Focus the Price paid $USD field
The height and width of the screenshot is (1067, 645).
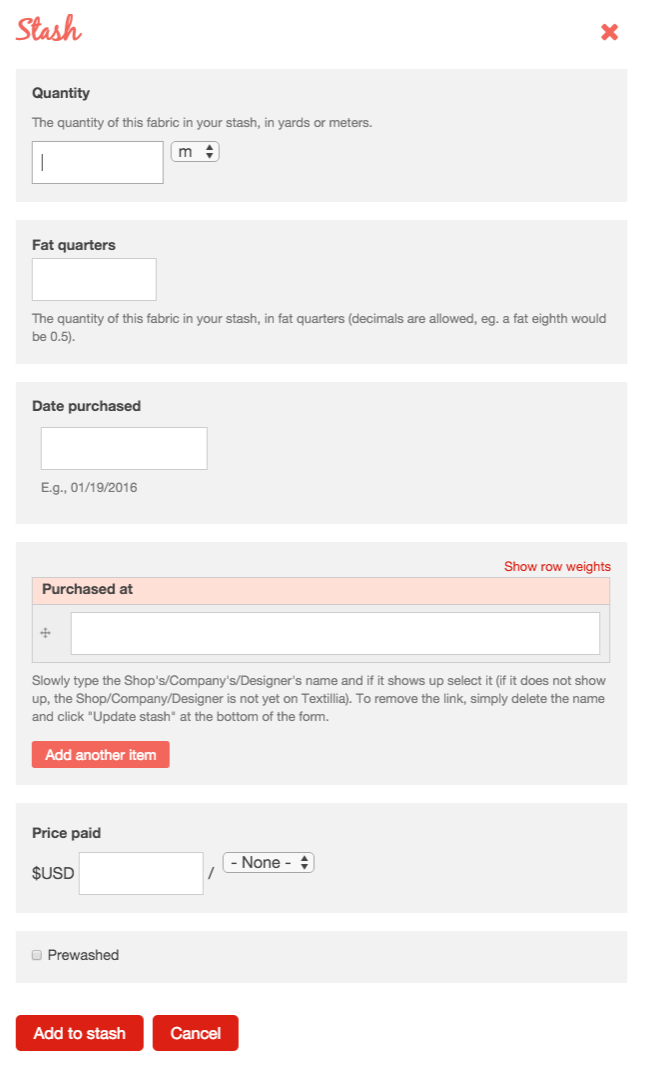[x=141, y=873]
